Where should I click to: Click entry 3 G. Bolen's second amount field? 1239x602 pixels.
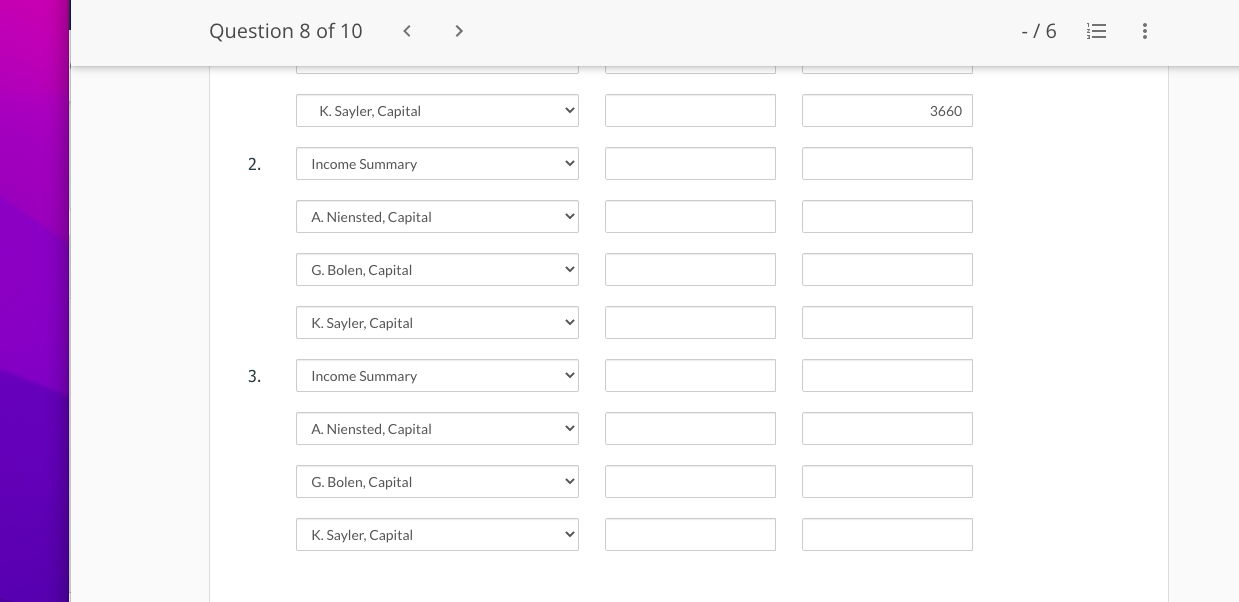[x=887, y=482]
